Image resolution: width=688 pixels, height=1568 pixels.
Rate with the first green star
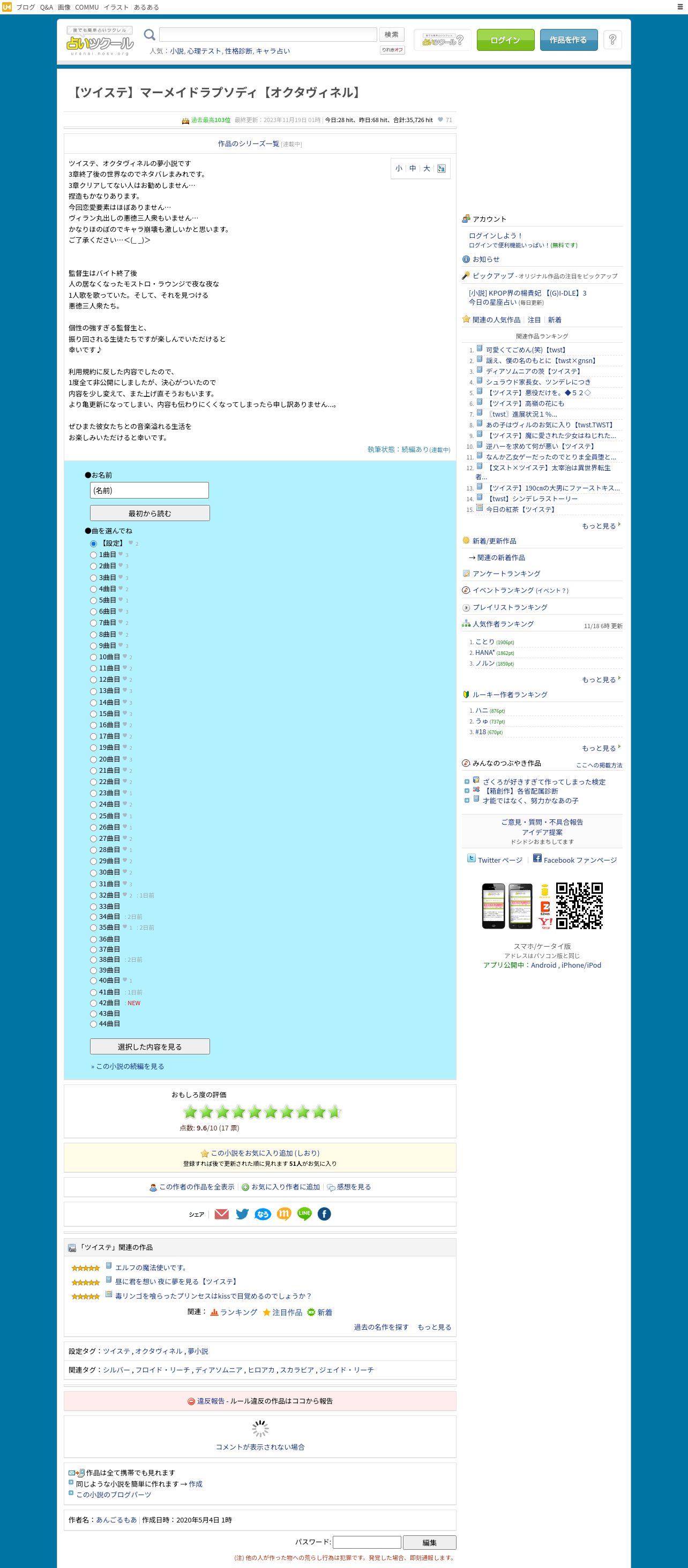[191, 1112]
